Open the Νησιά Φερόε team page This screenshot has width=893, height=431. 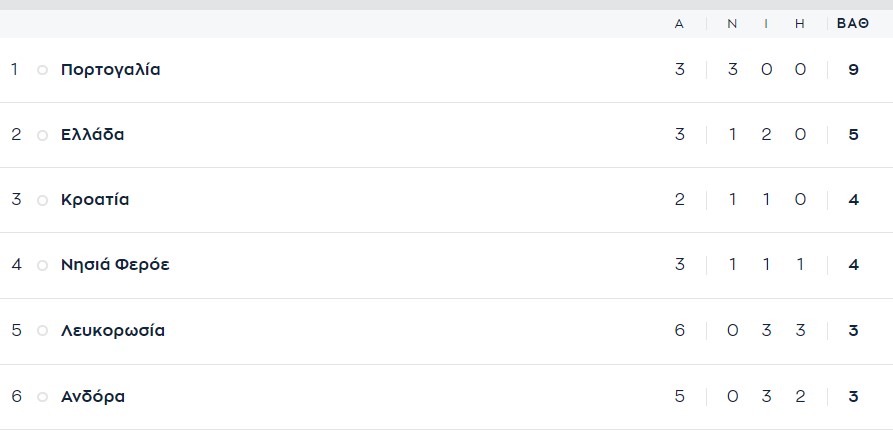[x=115, y=266]
